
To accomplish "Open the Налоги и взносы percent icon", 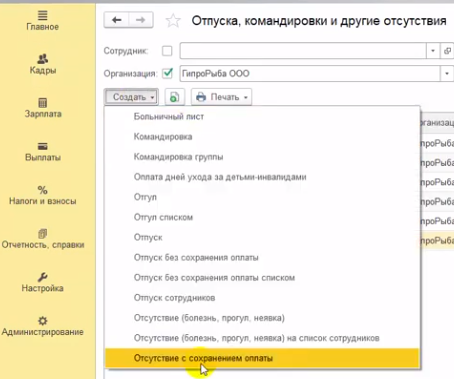I will (42, 190).
